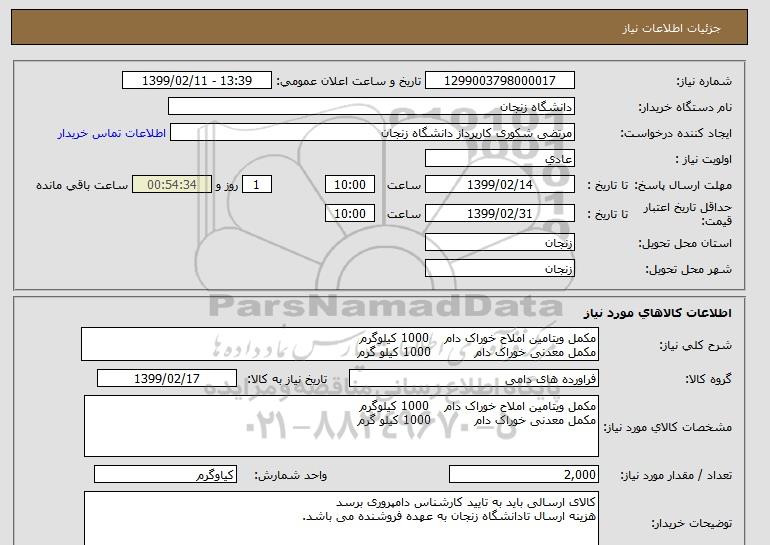
Task: Select the label تعداد / مقدار مورد نیاز
Action: [x=676, y=475]
